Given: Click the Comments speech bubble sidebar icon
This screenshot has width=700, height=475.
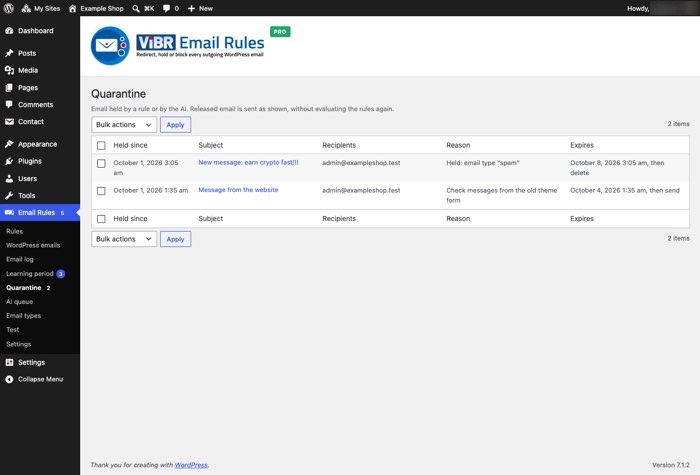Looking at the screenshot, I should [x=9, y=104].
